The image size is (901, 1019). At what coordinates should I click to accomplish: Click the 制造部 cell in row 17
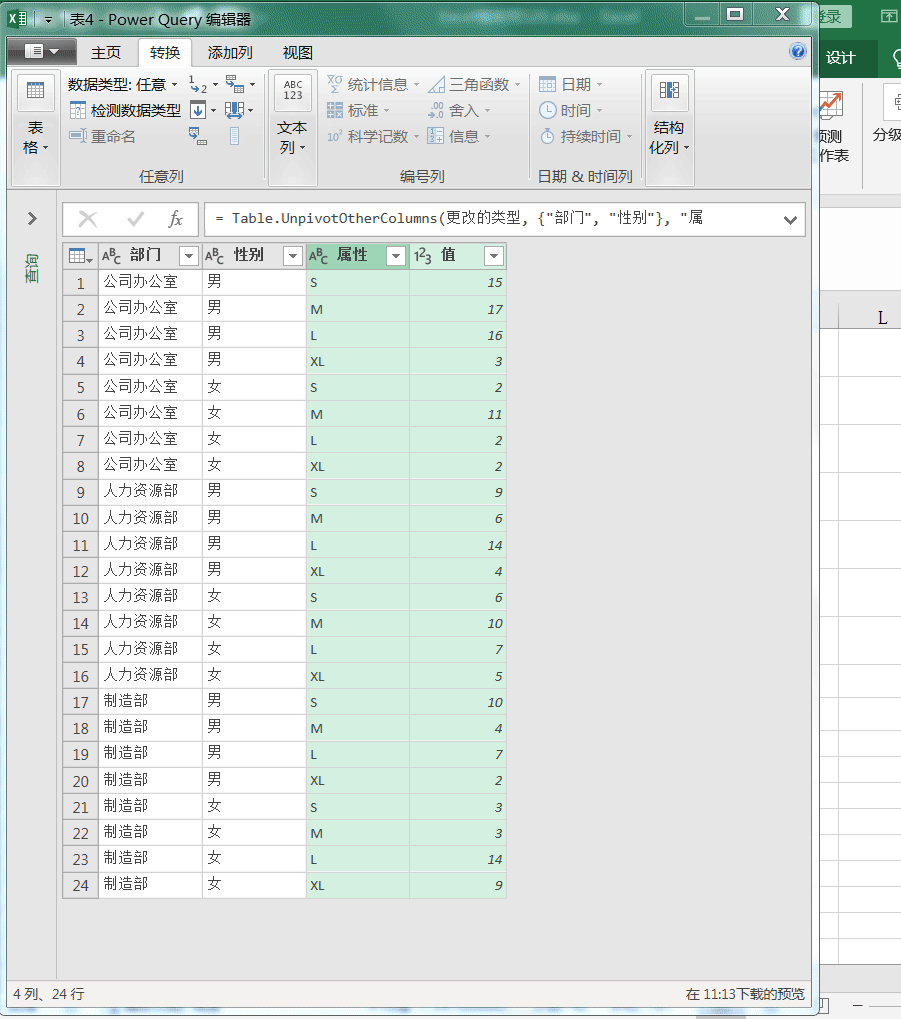[x=150, y=701]
